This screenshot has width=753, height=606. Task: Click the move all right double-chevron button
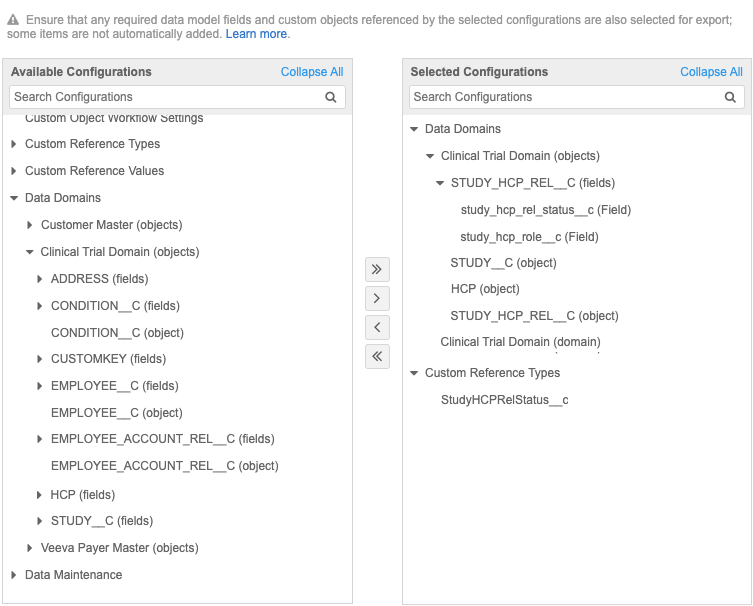(377, 270)
